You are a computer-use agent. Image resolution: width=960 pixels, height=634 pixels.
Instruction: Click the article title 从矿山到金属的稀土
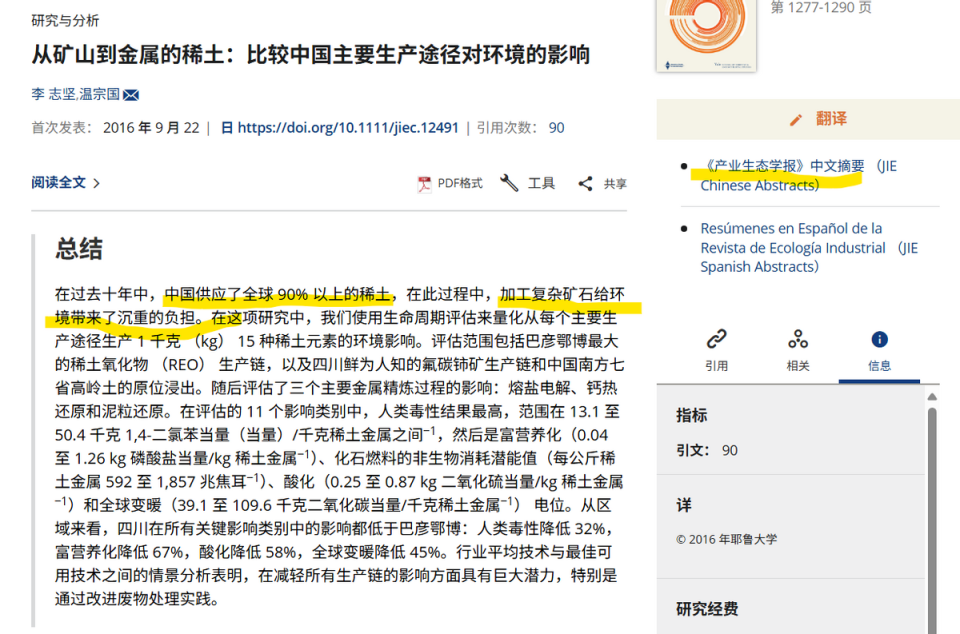310,55
